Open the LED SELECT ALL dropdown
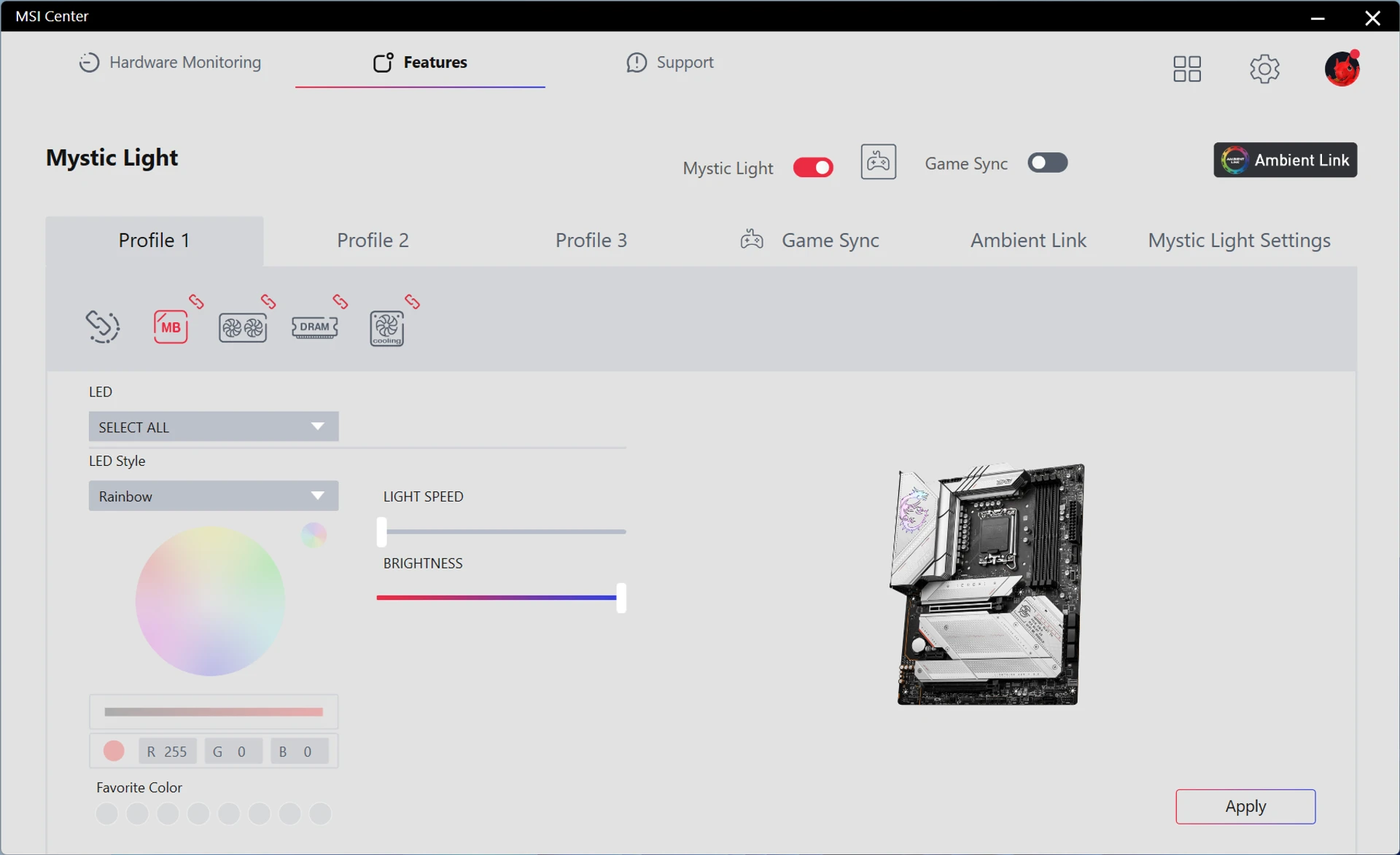 (214, 427)
